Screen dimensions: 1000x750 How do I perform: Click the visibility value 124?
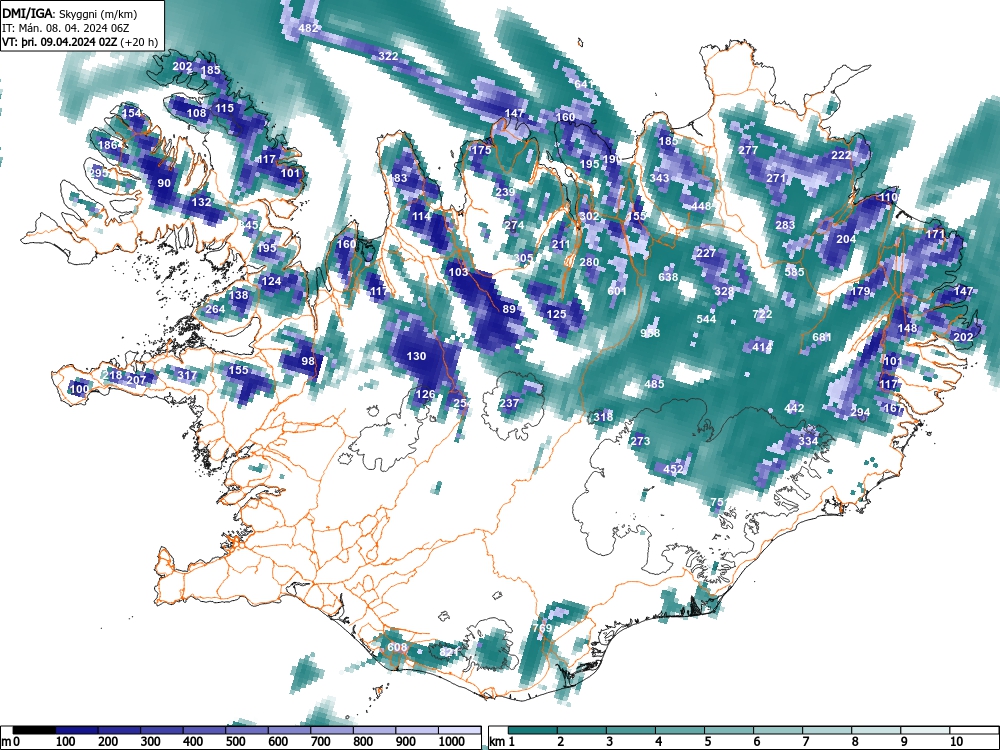pyautogui.click(x=272, y=281)
